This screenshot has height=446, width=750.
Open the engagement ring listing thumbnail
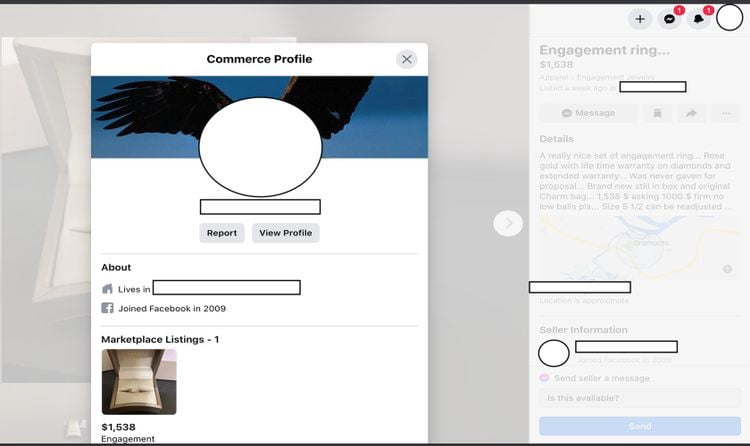pos(139,381)
